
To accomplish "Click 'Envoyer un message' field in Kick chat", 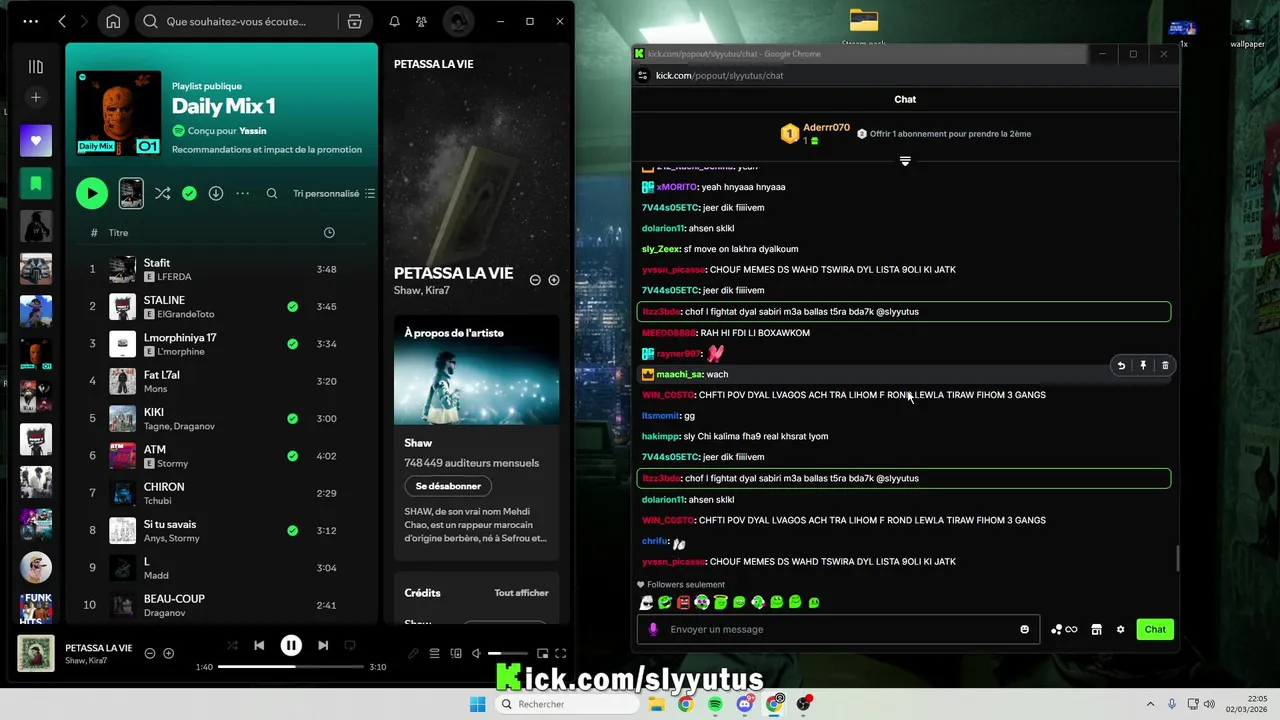I will (839, 629).
